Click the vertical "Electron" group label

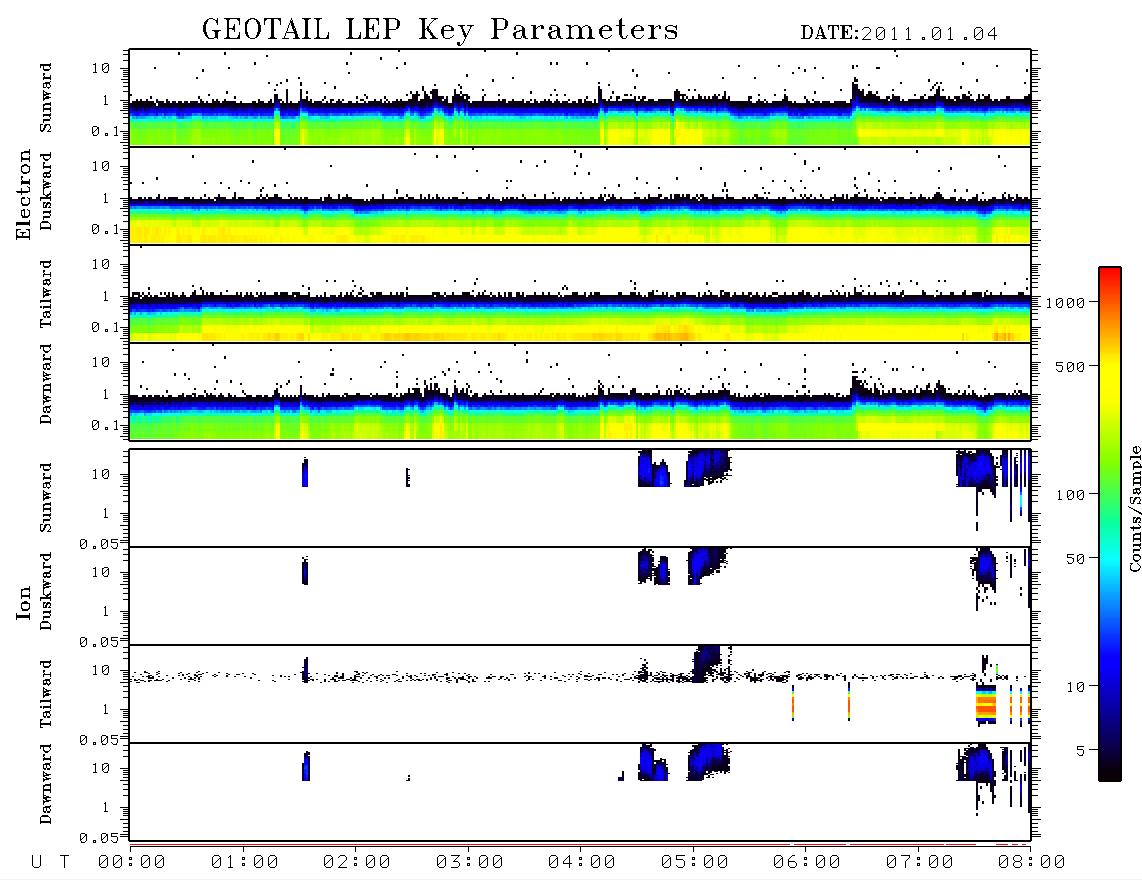coord(23,195)
